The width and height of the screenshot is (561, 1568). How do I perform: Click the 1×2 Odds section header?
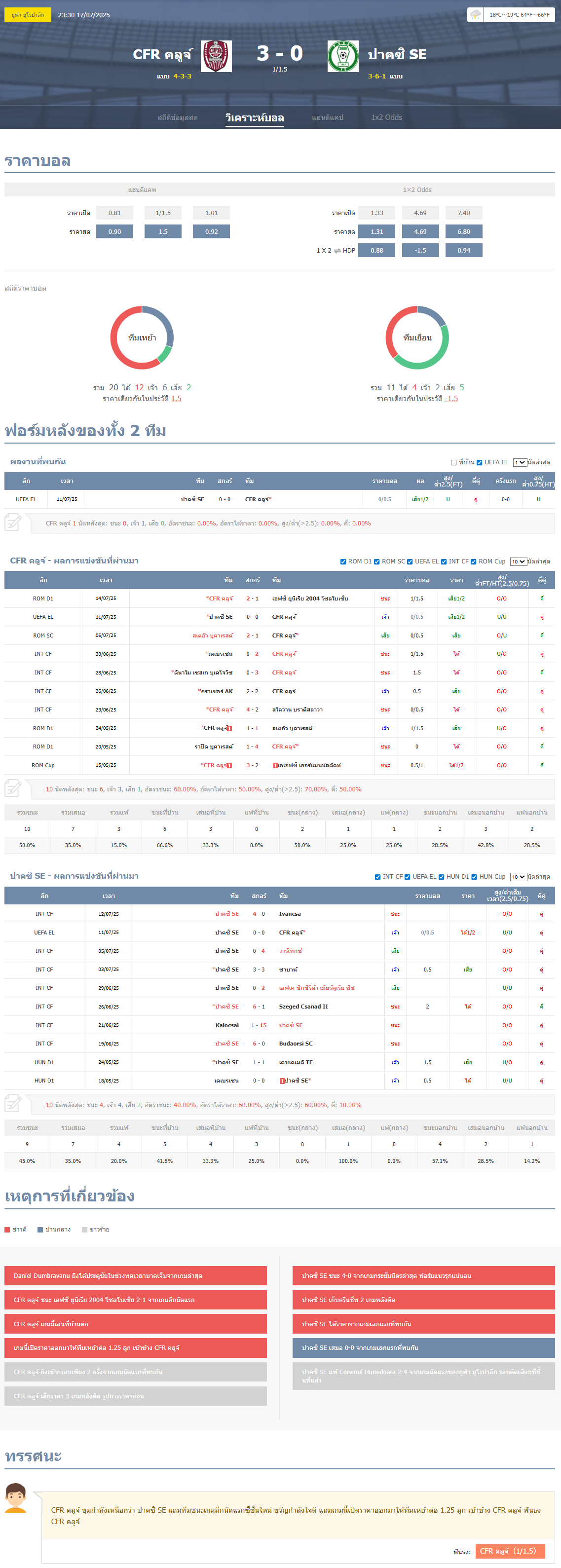[x=417, y=190]
